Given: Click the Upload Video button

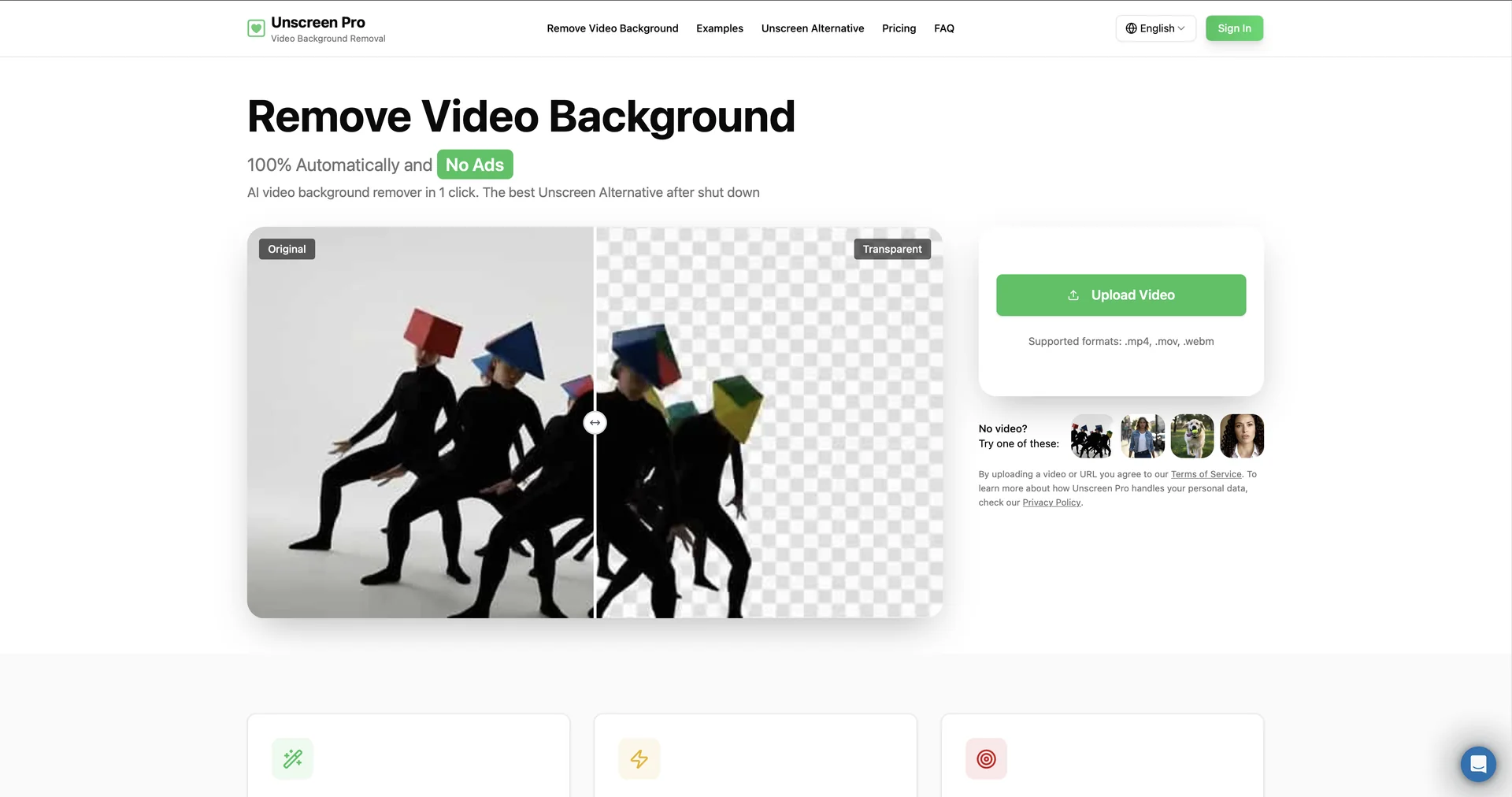Looking at the screenshot, I should pos(1121,295).
